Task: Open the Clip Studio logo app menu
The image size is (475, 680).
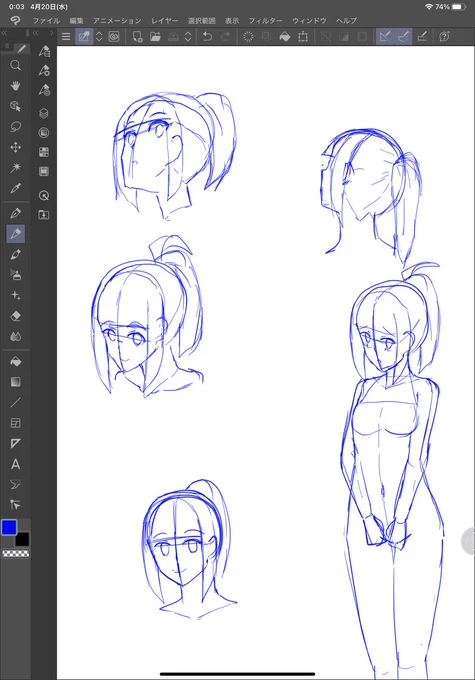Action: coord(15,20)
